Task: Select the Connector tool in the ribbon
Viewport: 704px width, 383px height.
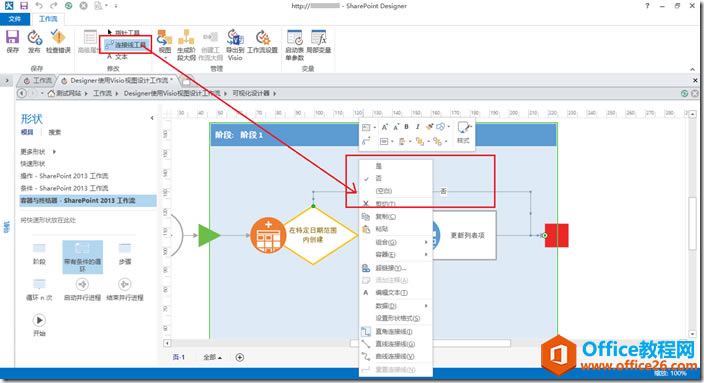Action: pos(126,45)
